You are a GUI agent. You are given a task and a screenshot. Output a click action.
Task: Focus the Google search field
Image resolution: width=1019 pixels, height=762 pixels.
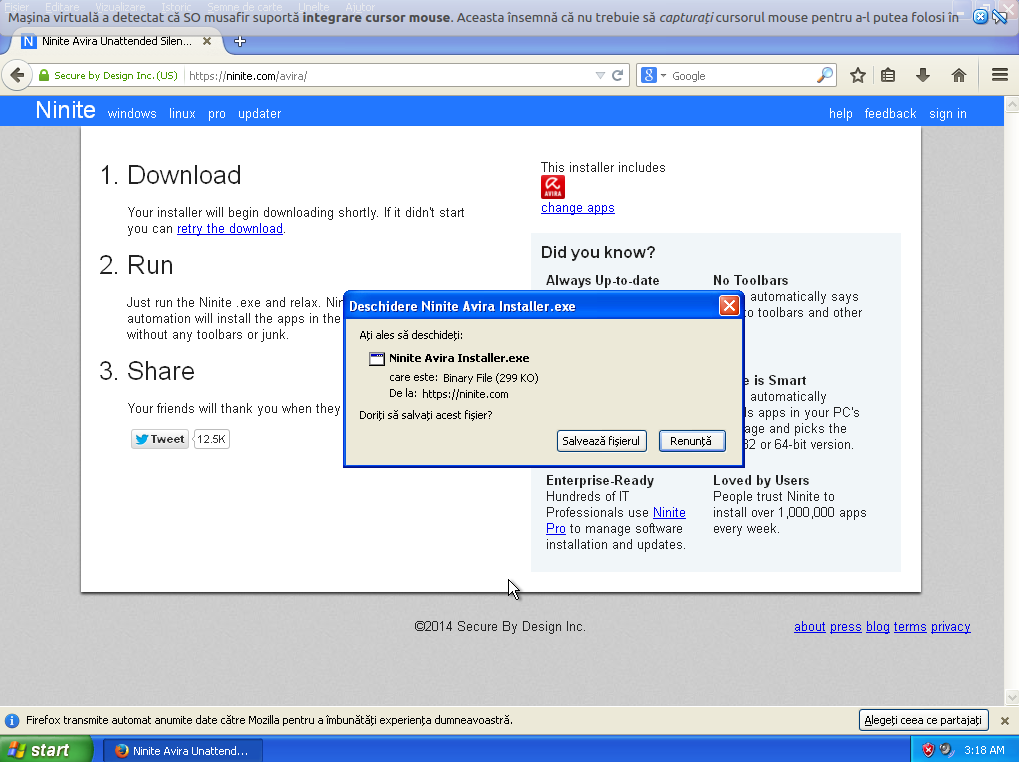(741, 75)
